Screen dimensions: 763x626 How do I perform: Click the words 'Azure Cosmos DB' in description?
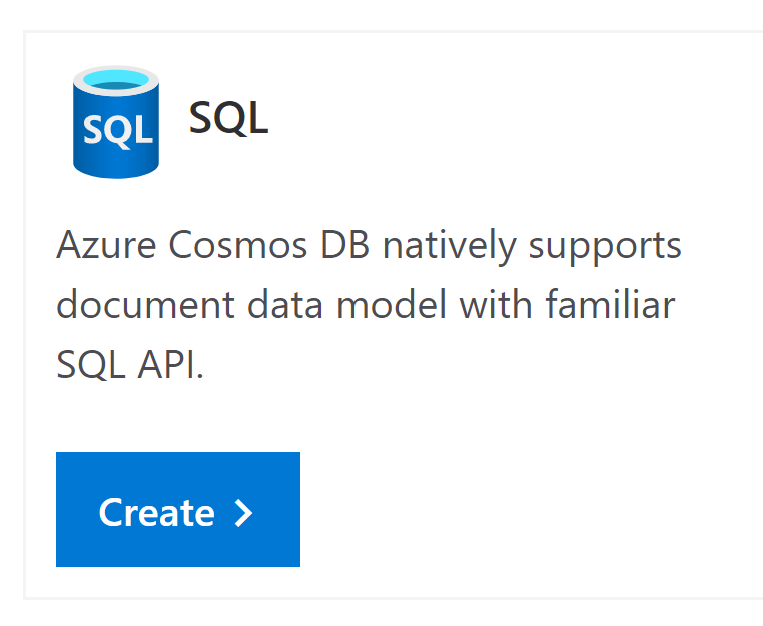tap(214, 246)
